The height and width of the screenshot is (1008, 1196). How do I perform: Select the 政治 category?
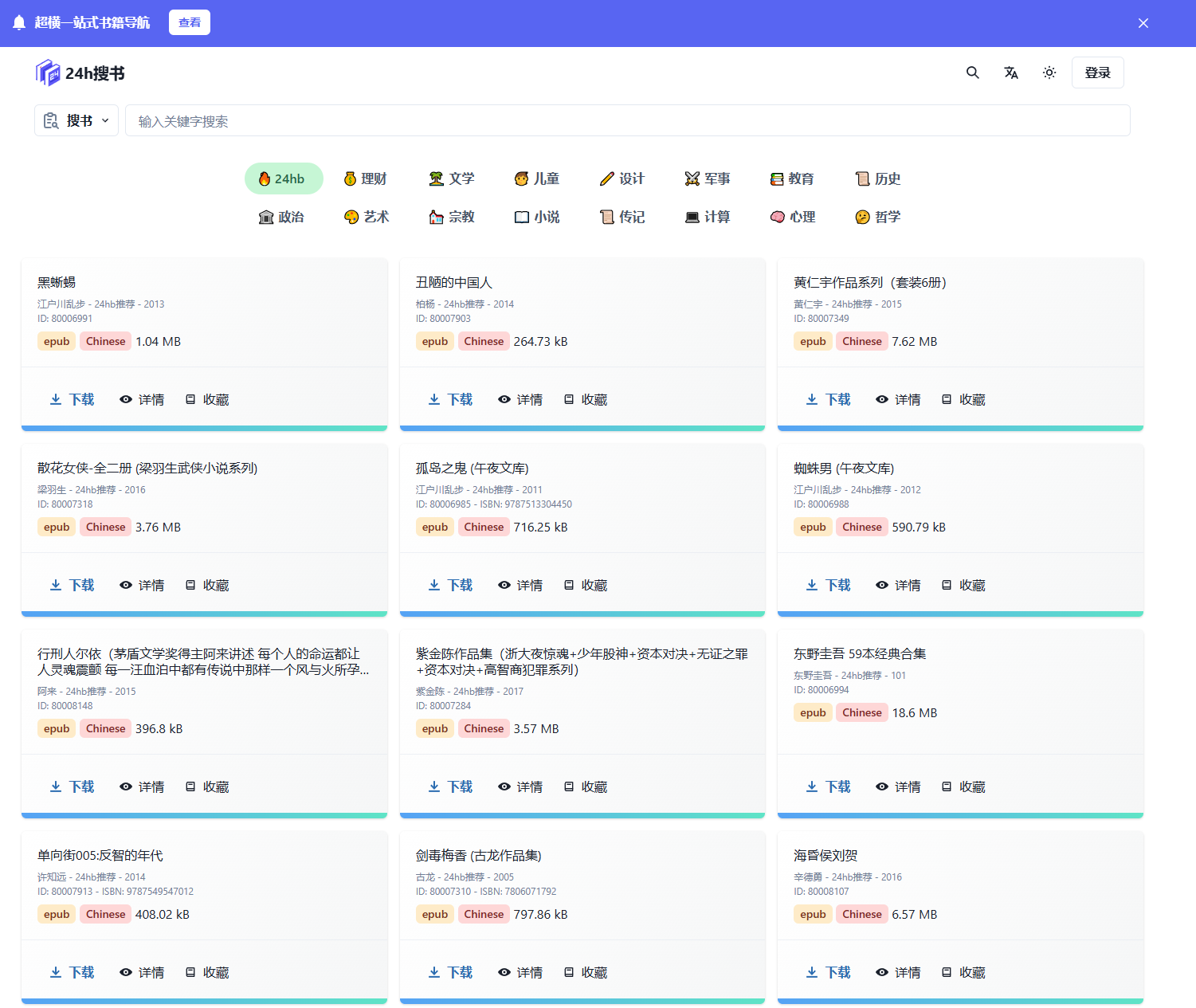(281, 217)
